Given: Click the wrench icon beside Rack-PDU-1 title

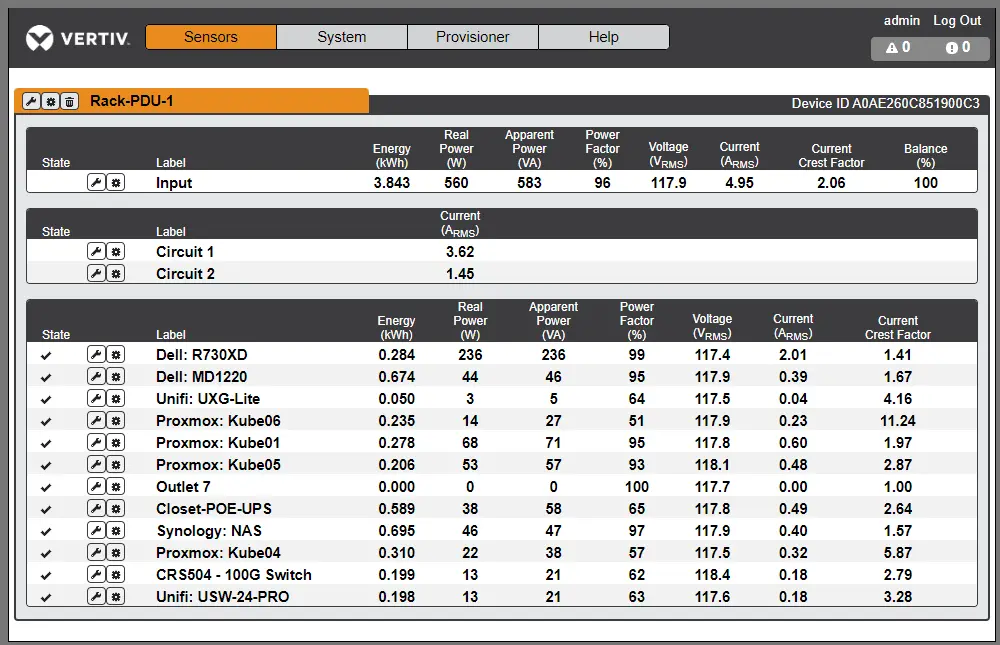Looking at the screenshot, I should (x=31, y=101).
